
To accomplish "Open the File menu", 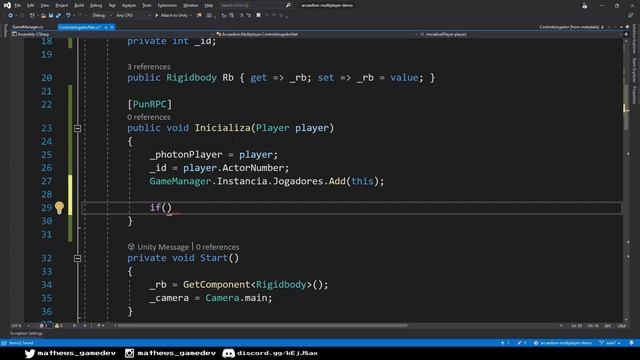I will coord(18,5).
